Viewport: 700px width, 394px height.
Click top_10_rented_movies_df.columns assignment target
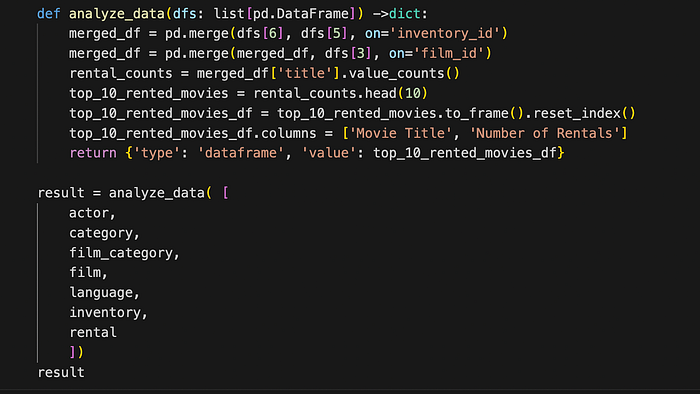pos(192,133)
